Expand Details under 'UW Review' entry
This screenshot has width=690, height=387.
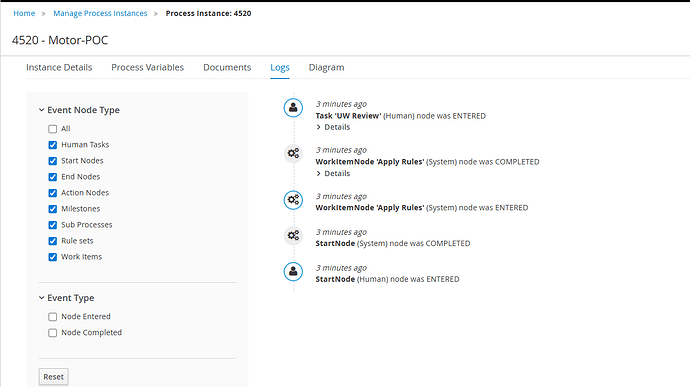333,127
